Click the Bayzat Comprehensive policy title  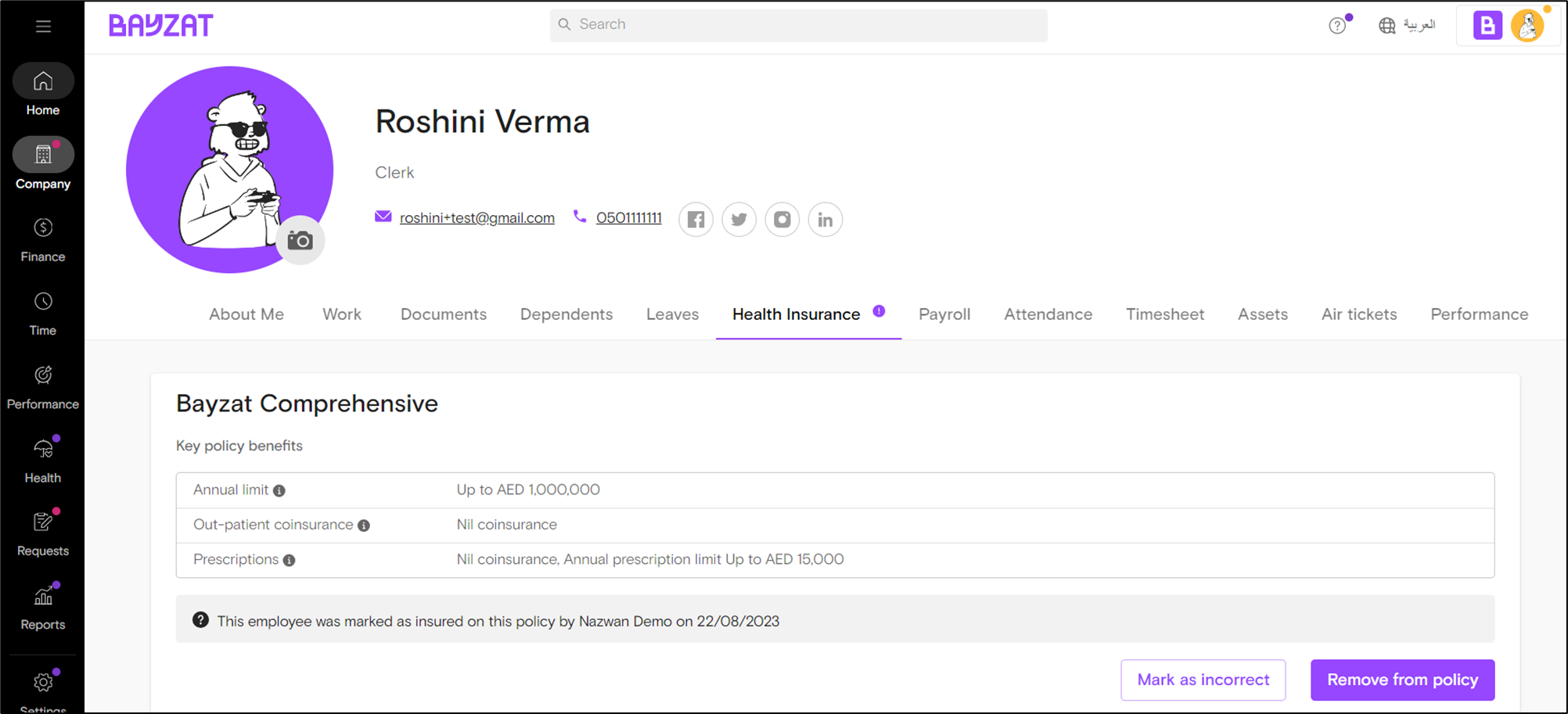[307, 404]
